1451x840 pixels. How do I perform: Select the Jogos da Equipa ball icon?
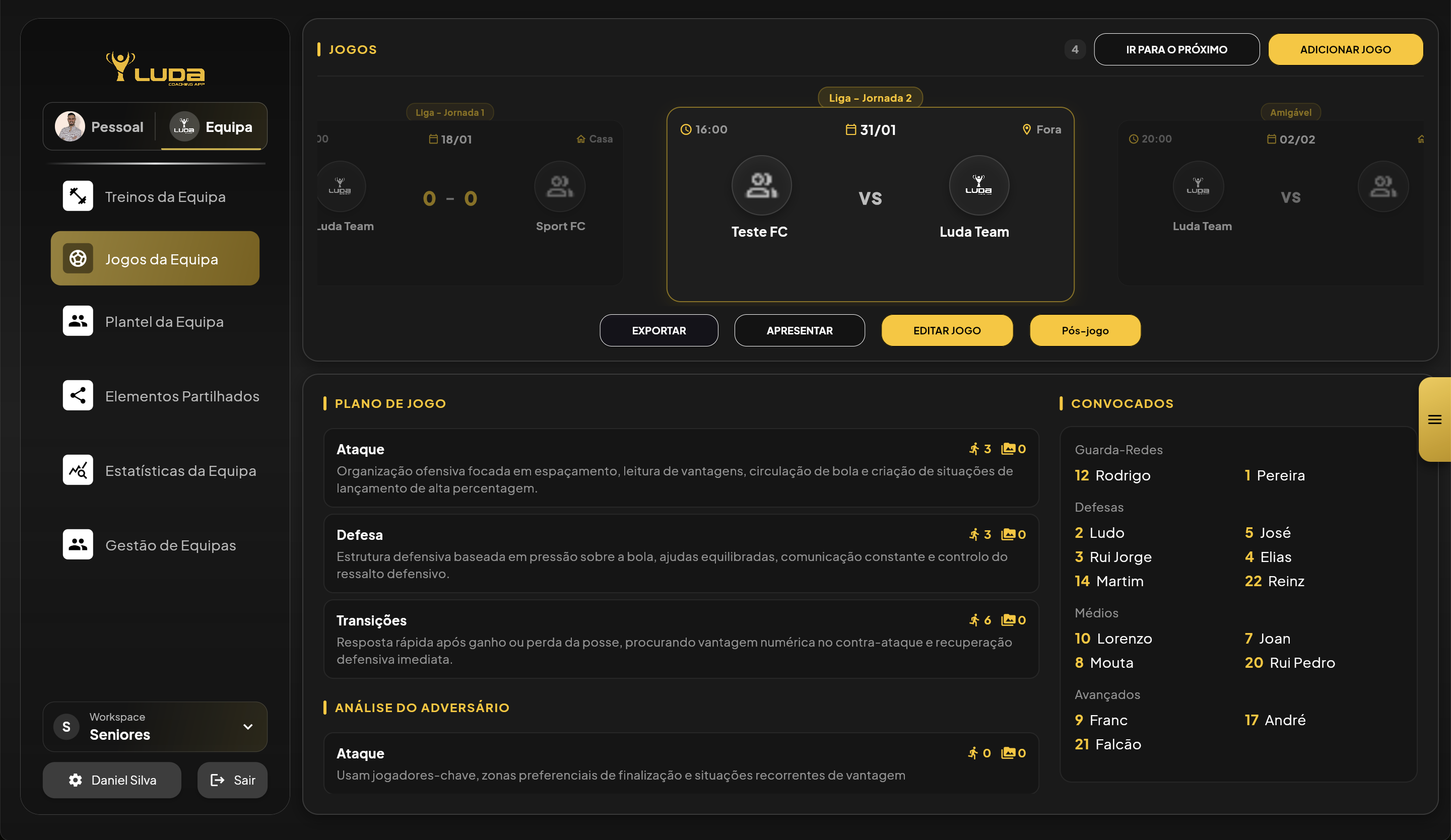78,258
